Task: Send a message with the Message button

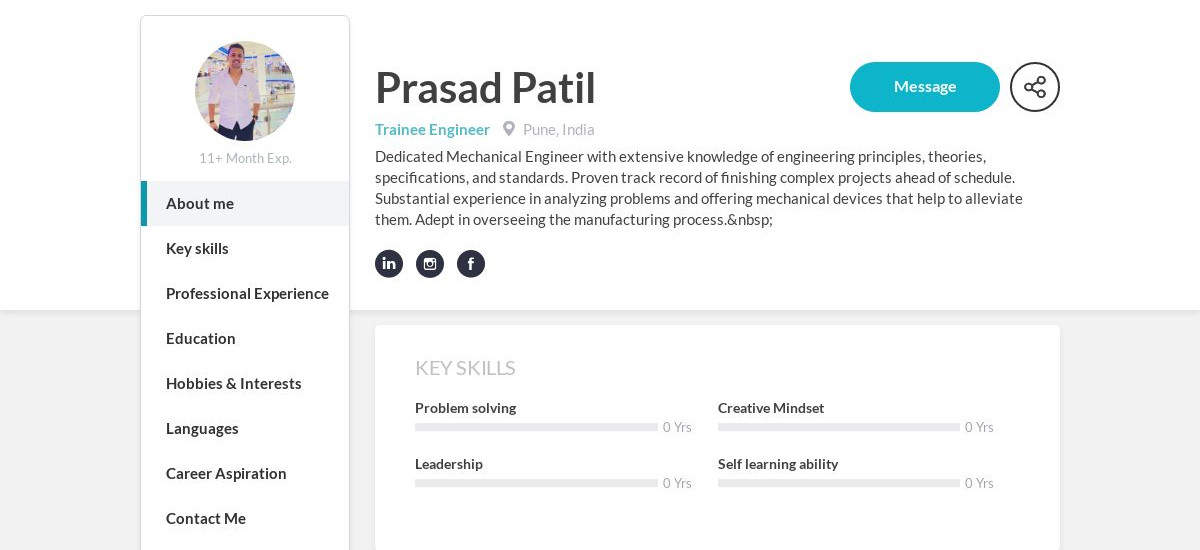Action: pyautogui.click(x=925, y=87)
